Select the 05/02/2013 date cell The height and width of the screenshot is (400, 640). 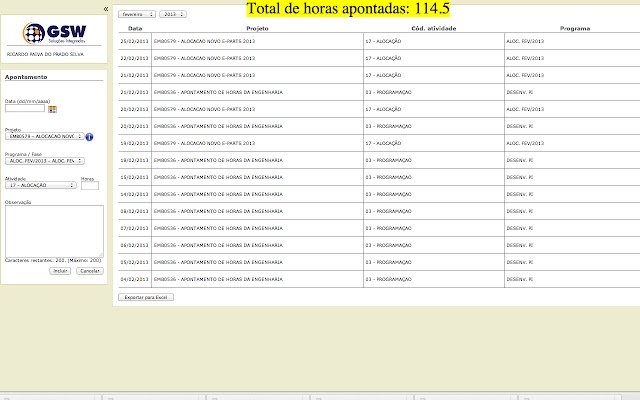[x=135, y=262]
